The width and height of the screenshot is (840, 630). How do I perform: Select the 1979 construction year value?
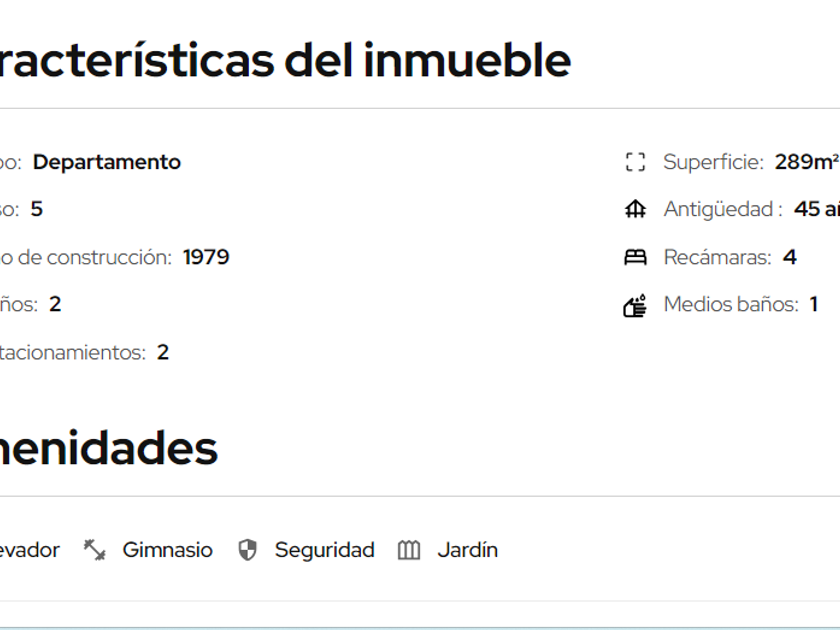coord(206,257)
